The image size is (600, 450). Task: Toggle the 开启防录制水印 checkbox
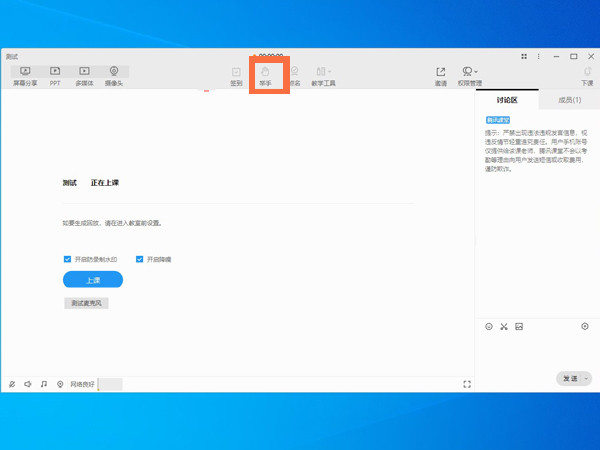point(67,259)
